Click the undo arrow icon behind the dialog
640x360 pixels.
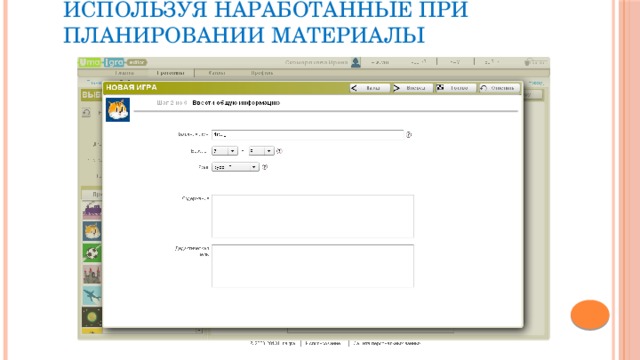tap(86, 113)
